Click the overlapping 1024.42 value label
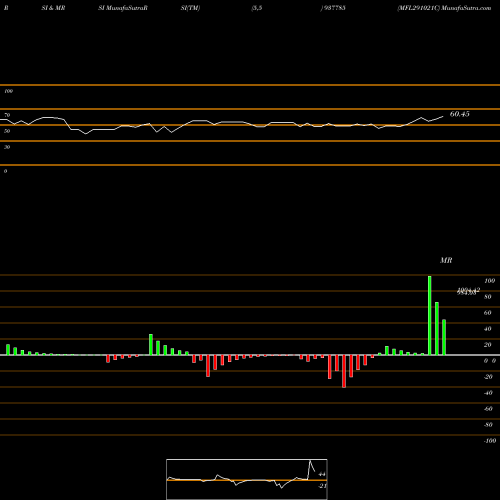The width and height of the screenshot is (500, 500). pyautogui.click(x=469, y=290)
